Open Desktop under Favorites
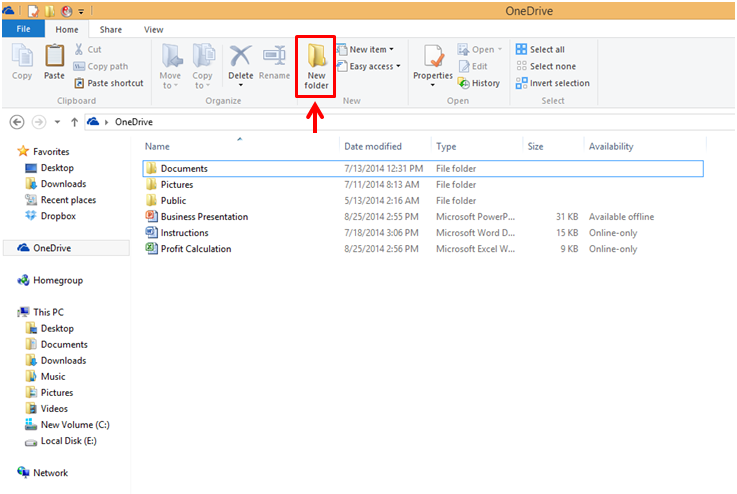The width and height of the screenshot is (737, 494). pos(49,168)
